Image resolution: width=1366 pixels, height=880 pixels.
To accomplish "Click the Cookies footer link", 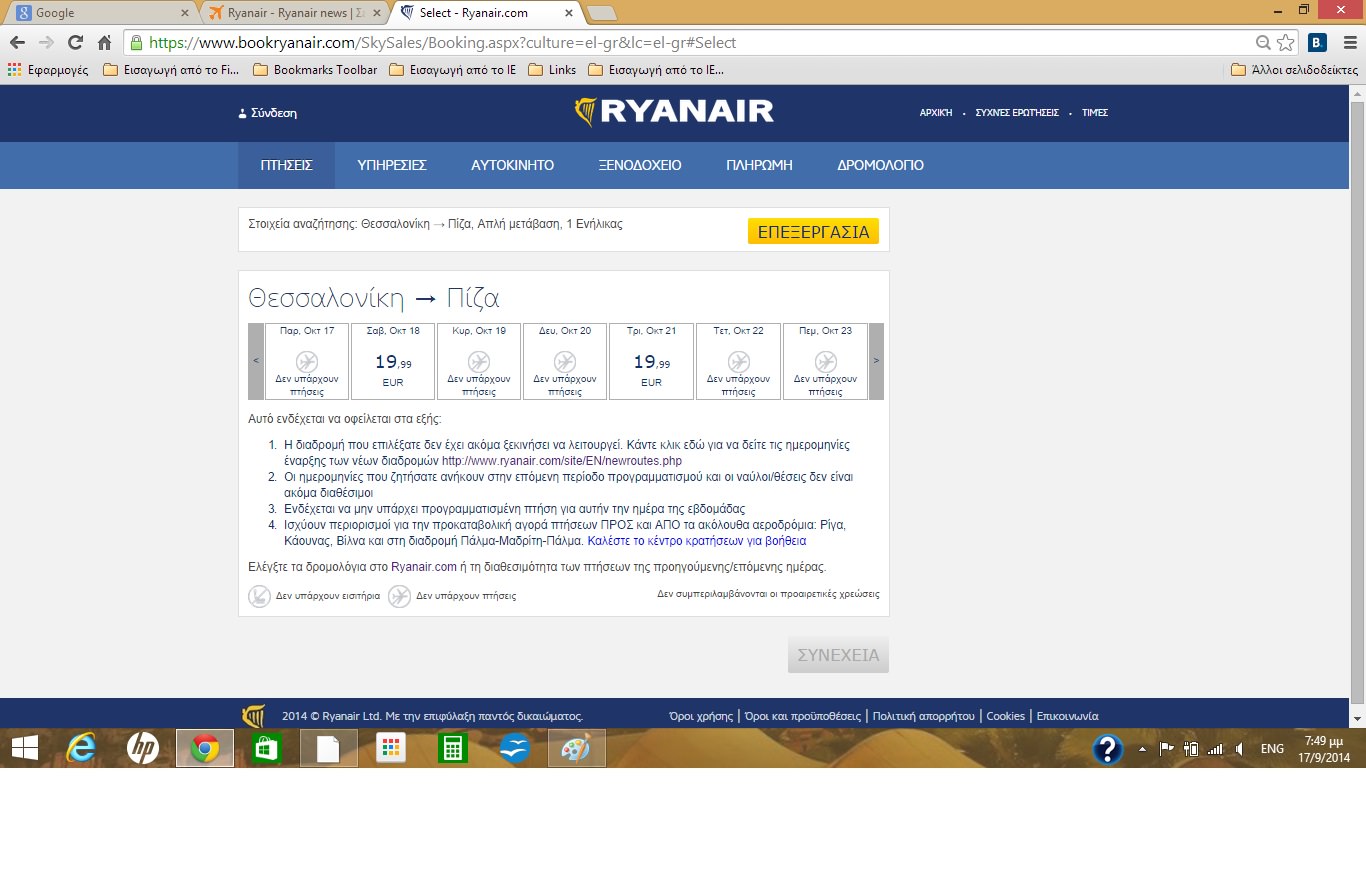I will pyautogui.click(x=1005, y=716).
